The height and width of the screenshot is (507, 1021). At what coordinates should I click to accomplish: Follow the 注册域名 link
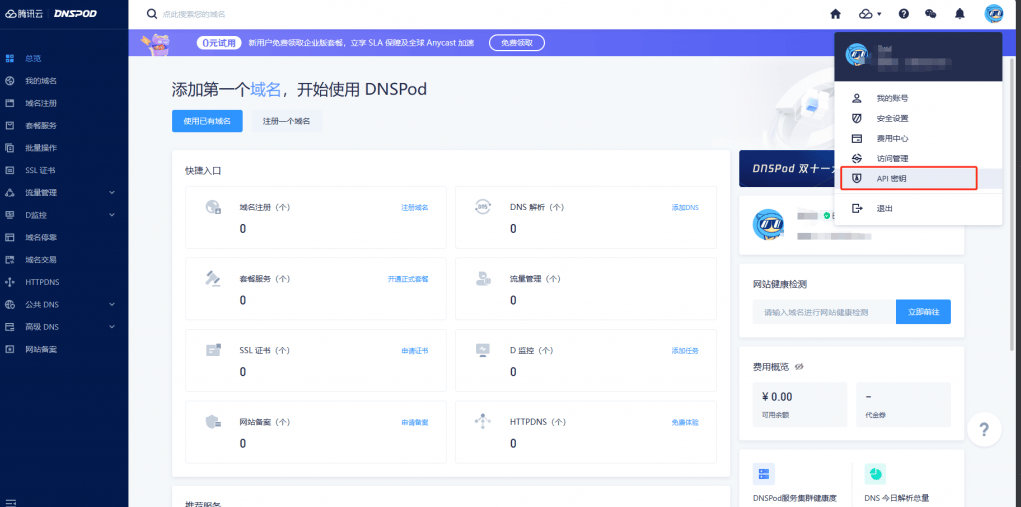point(415,208)
